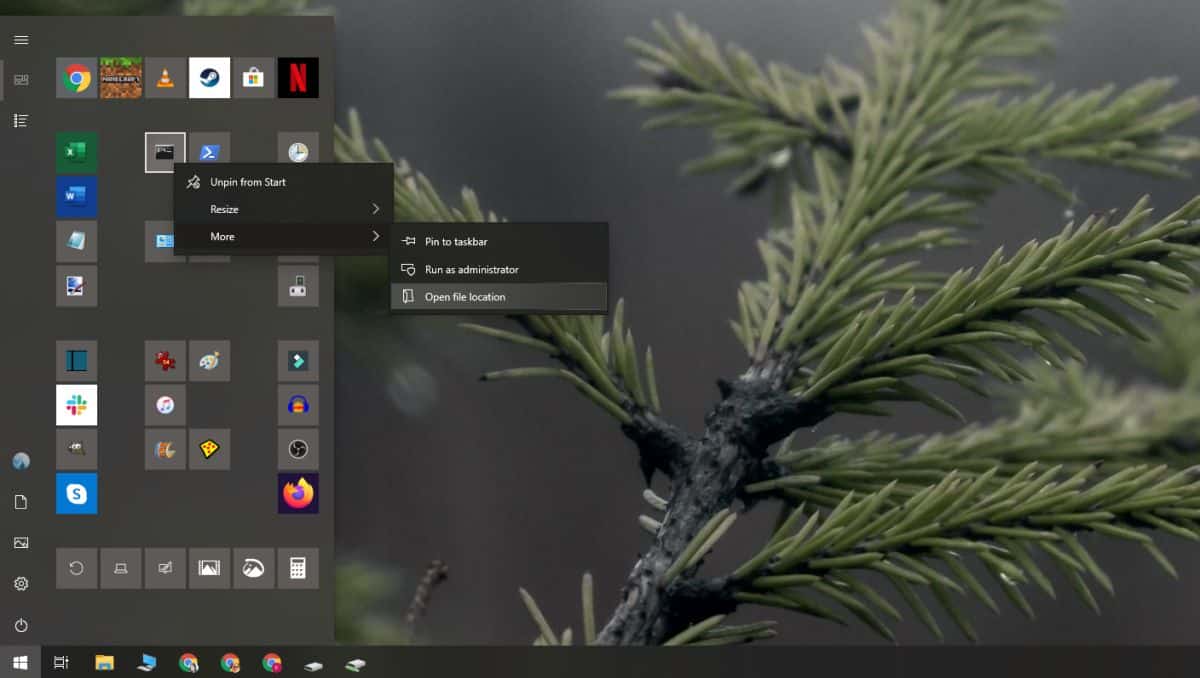Open the Resize submenu
This screenshot has height=678, width=1200.
tap(284, 209)
